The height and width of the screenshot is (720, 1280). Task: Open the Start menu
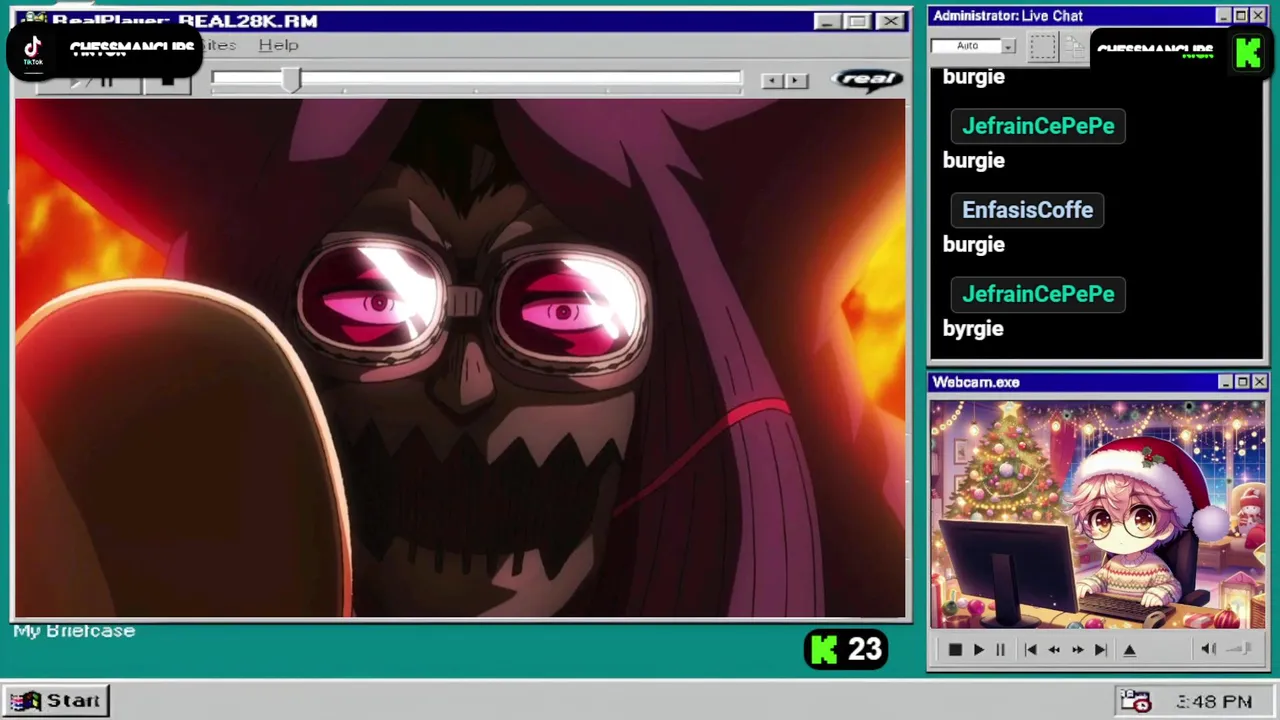coord(55,701)
